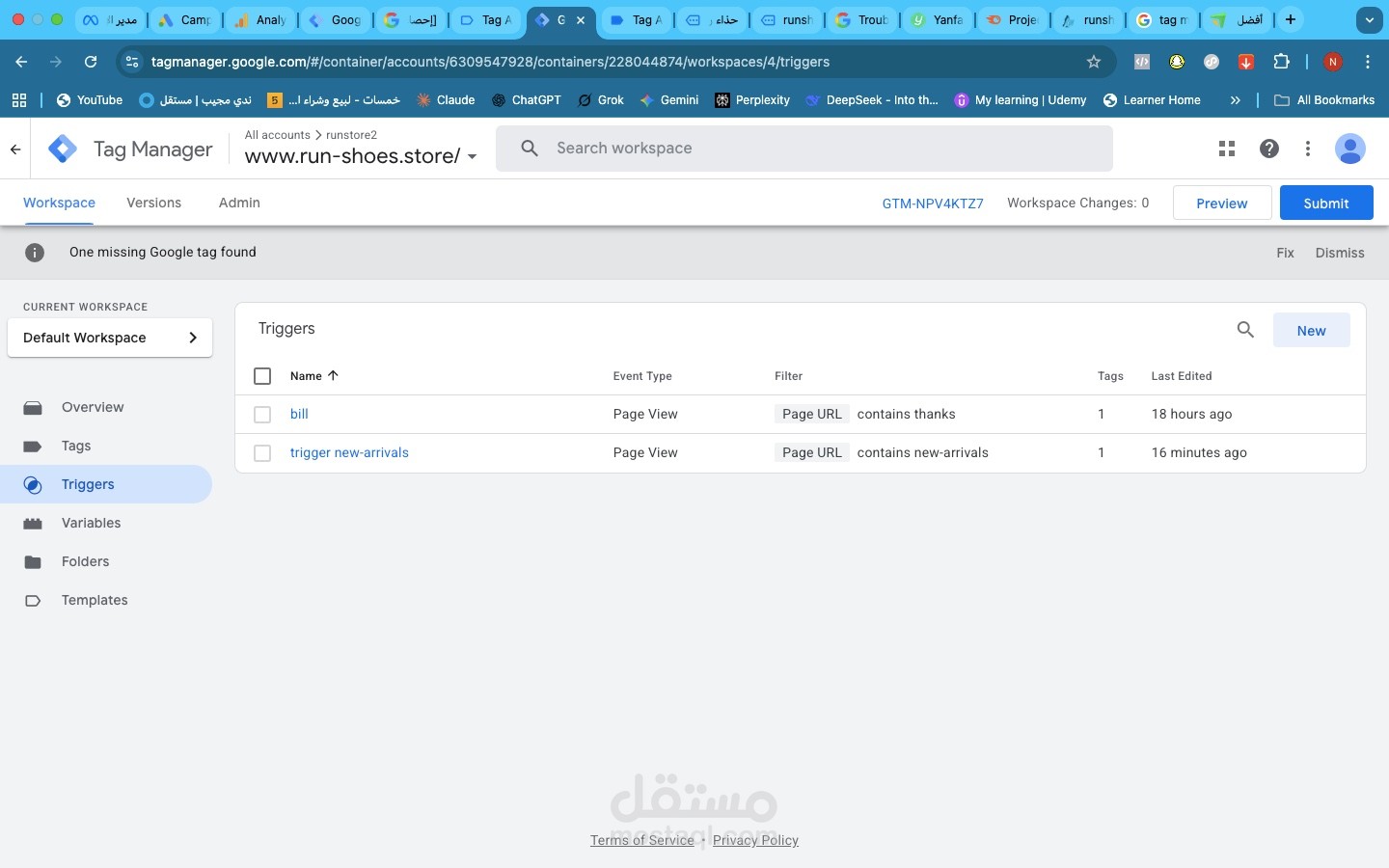This screenshot has width=1389, height=868.
Task: Open the three-dot more options menu
Action: pos(1308,149)
